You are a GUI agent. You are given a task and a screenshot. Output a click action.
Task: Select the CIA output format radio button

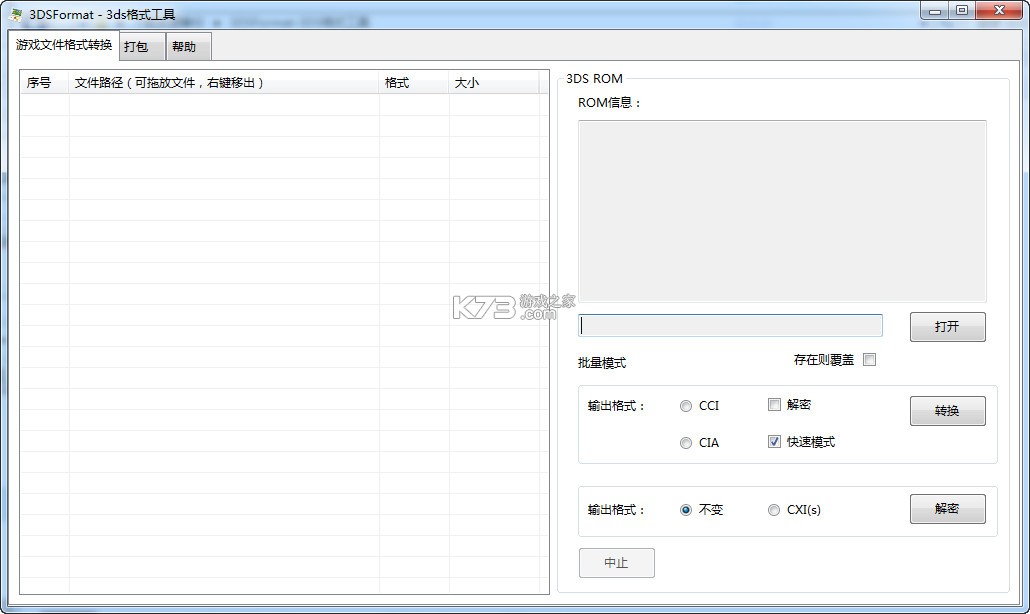pyautogui.click(x=686, y=442)
